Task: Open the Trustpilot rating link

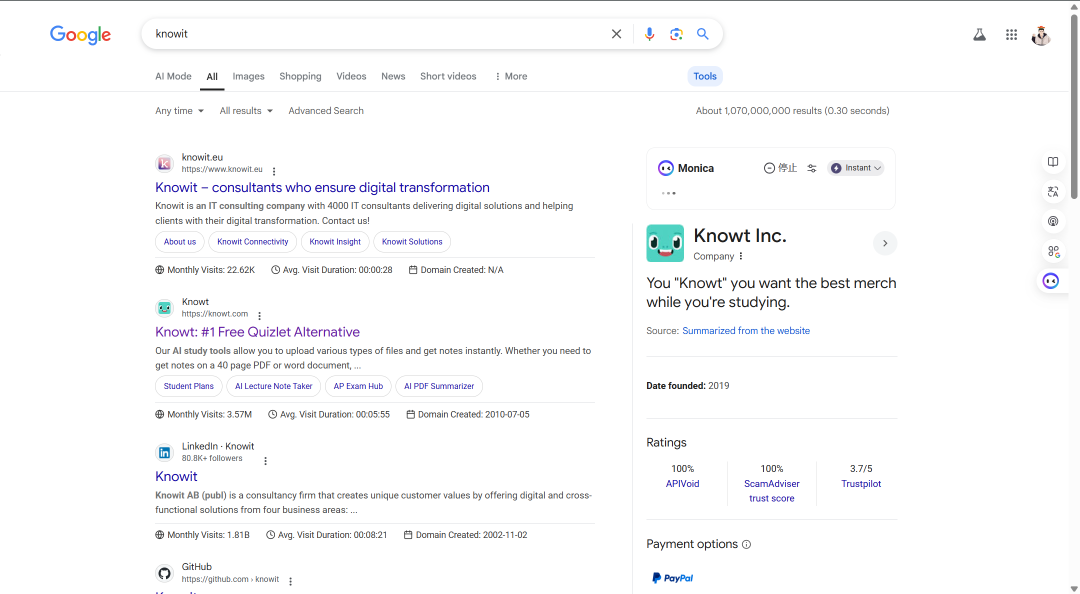Action: point(861,484)
